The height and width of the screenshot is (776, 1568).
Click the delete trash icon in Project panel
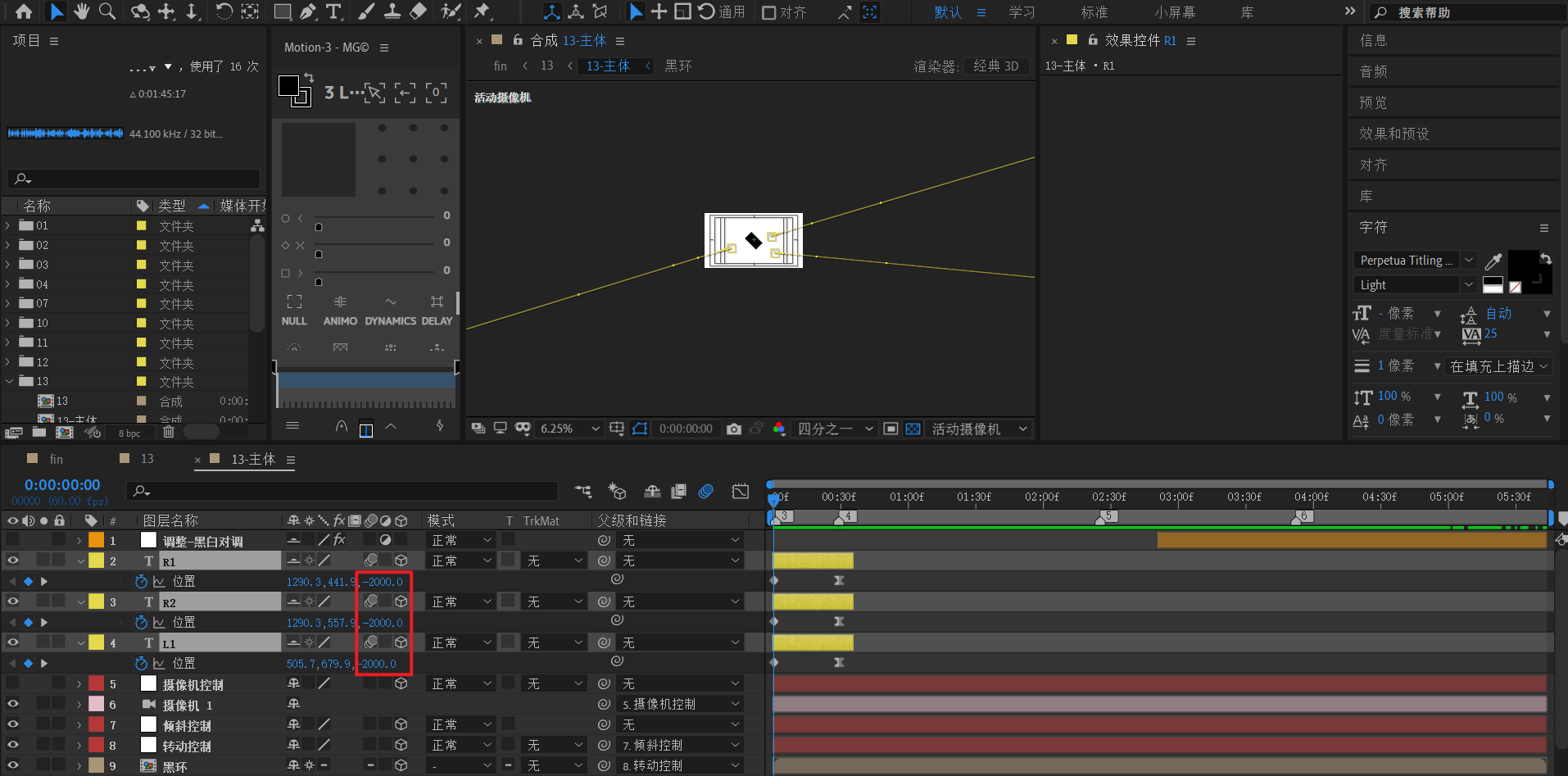(168, 432)
